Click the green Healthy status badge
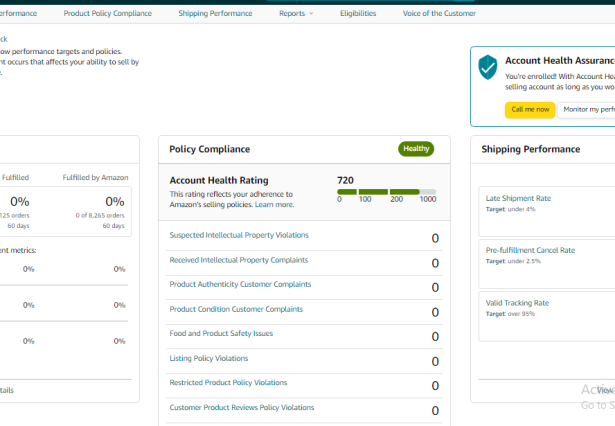The image size is (615, 426). tap(416, 149)
